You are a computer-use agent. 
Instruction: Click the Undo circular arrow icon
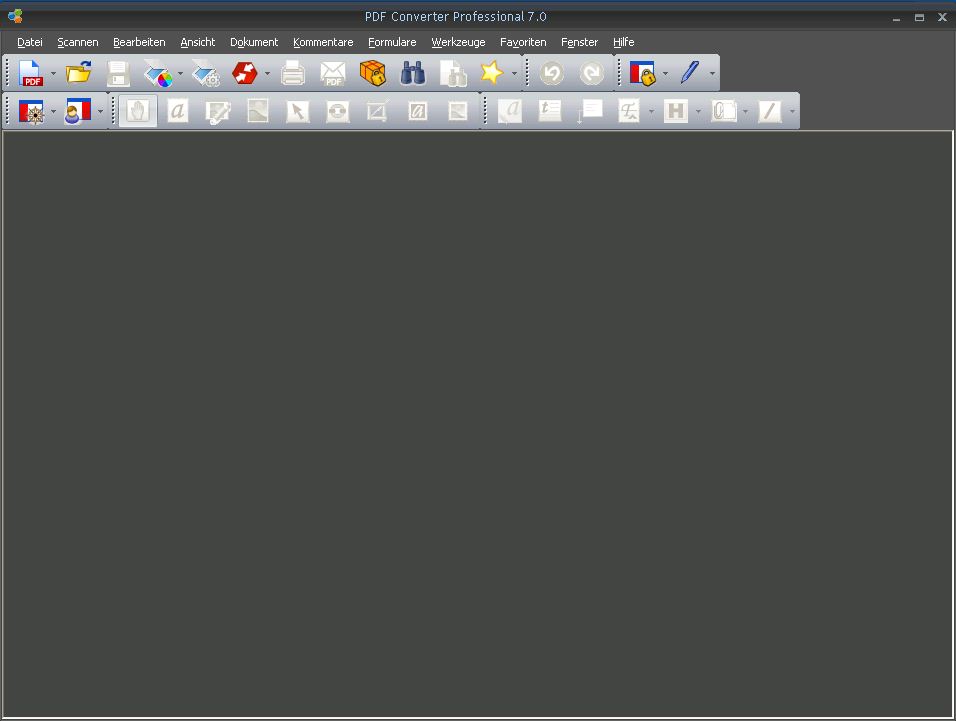click(x=552, y=73)
